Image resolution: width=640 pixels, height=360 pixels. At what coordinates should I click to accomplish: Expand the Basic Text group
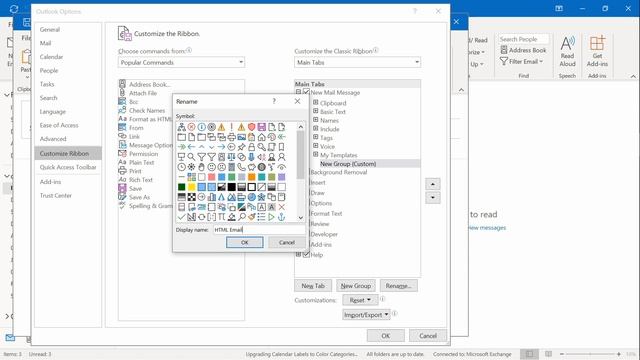coord(316,111)
